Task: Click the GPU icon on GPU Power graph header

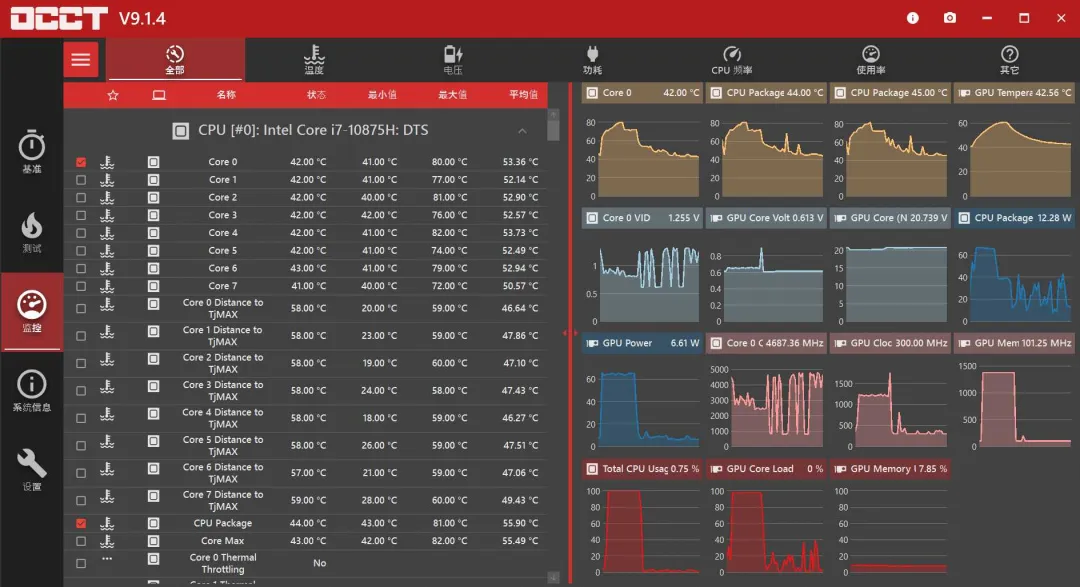Action: (x=592, y=343)
